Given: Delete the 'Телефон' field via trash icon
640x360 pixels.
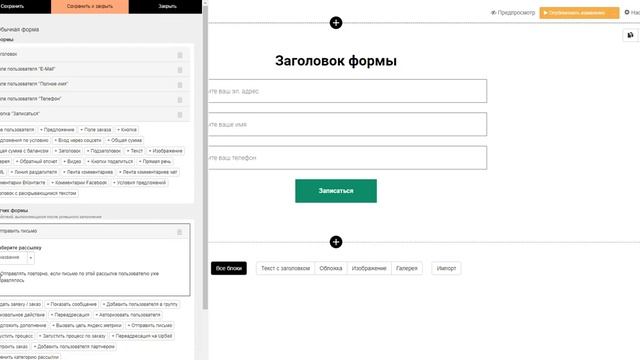Looking at the screenshot, I should tap(180, 100).
